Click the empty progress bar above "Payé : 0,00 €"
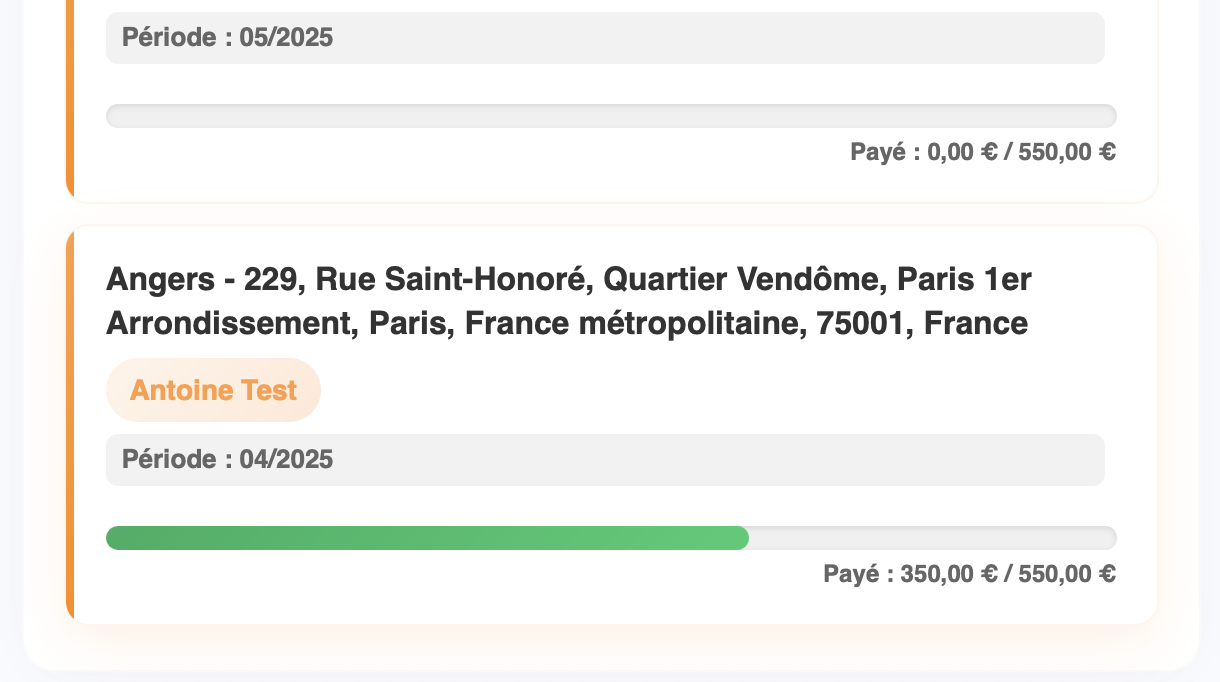Viewport: 1220px width, 682px height. click(611, 116)
